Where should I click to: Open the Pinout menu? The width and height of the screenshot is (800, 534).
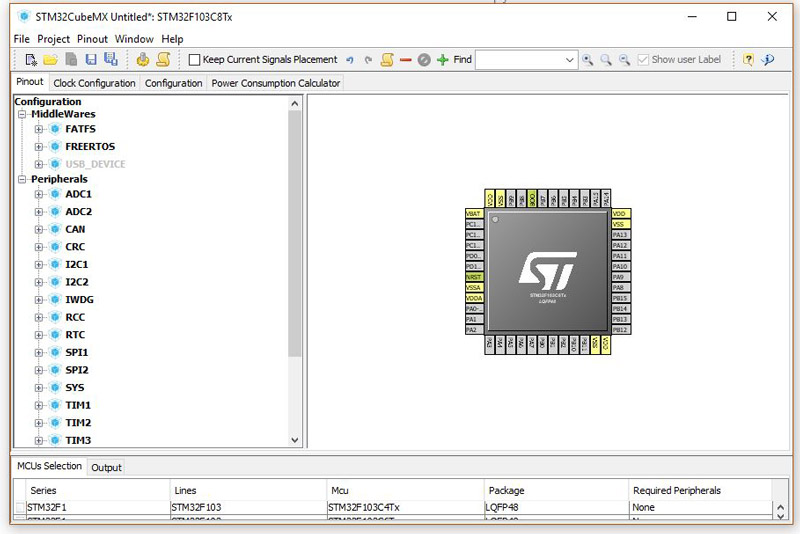pos(93,39)
